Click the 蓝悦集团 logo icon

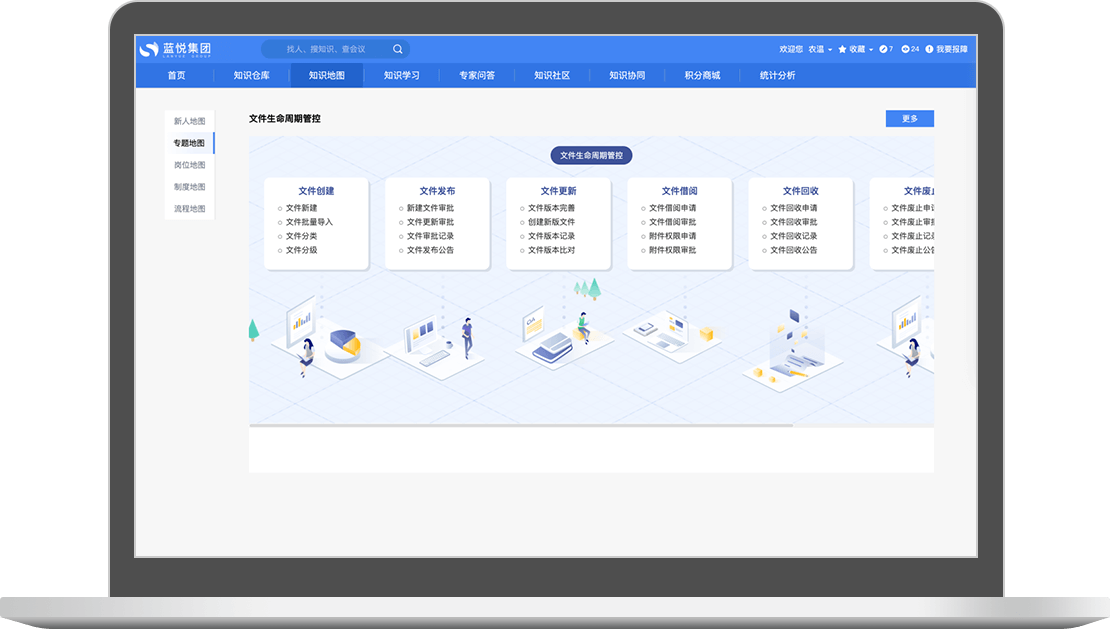pos(149,49)
